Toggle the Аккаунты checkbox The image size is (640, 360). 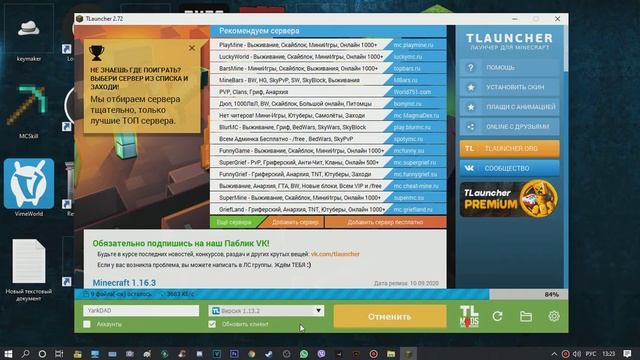pos(87,324)
